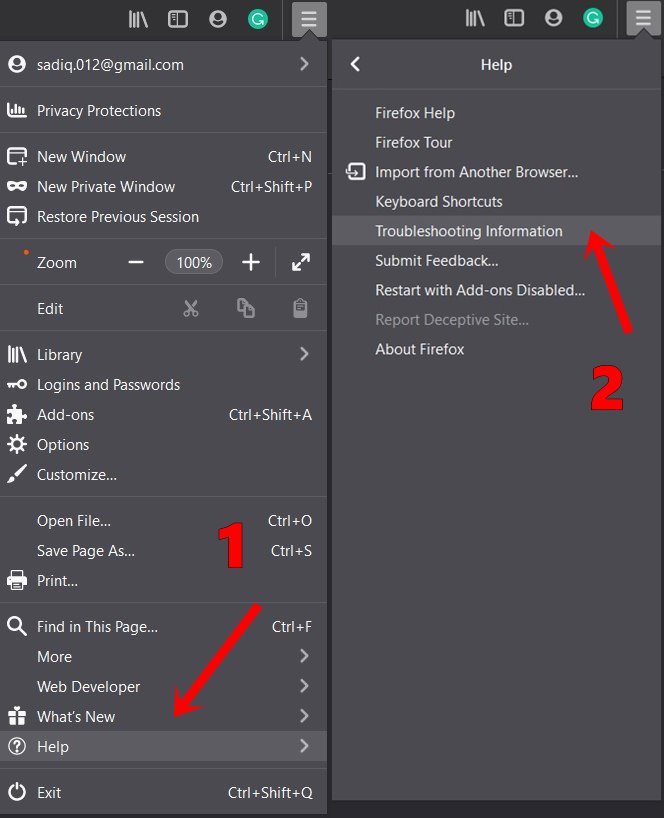Open Keyboard Shortcuts
The width and height of the screenshot is (664, 818).
[497, 201]
